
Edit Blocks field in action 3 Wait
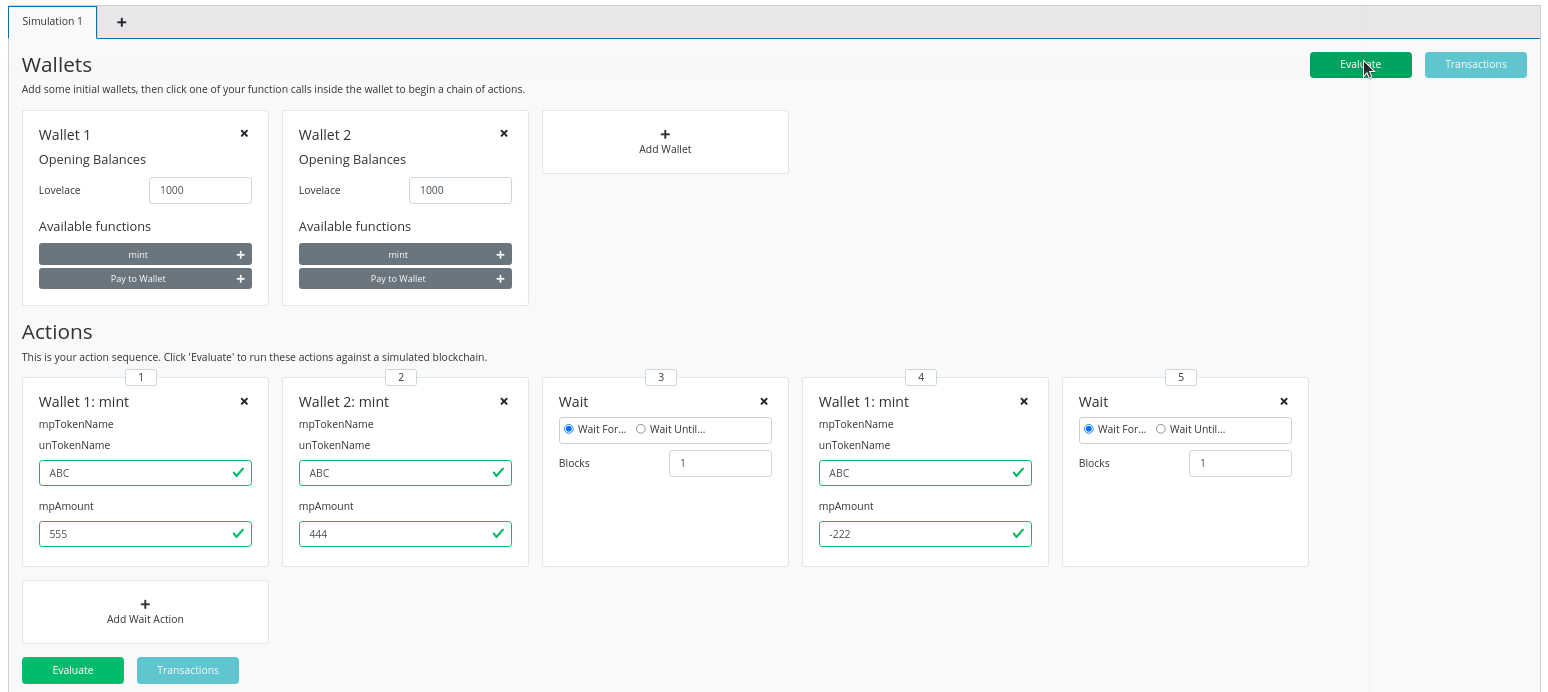(720, 463)
